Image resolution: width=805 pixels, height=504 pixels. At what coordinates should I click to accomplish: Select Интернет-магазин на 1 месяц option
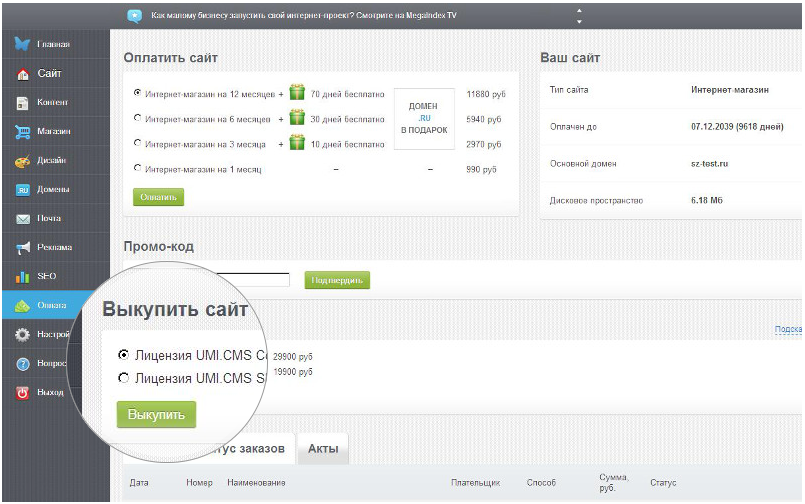coord(137,168)
